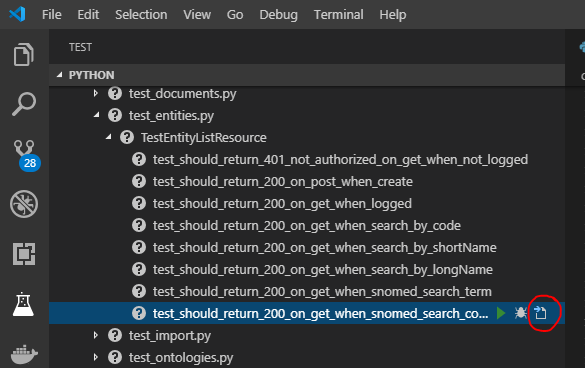585x368 pixels.
Task: Click status icon of 200_on_post_when_create test
Action: pyautogui.click(x=139, y=181)
